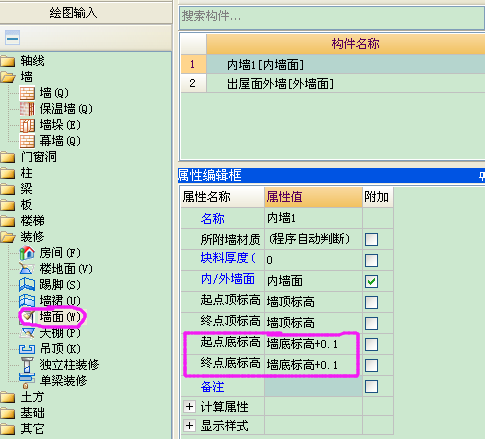Expand the 门窗洞 folder
Viewport: 485px width, 439px height.
[x=8, y=157]
